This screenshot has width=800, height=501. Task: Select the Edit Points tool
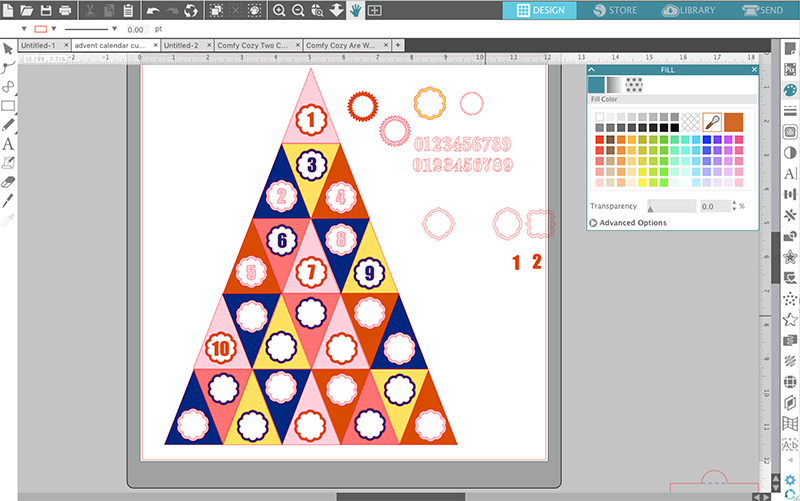pyautogui.click(x=8, y=67)
